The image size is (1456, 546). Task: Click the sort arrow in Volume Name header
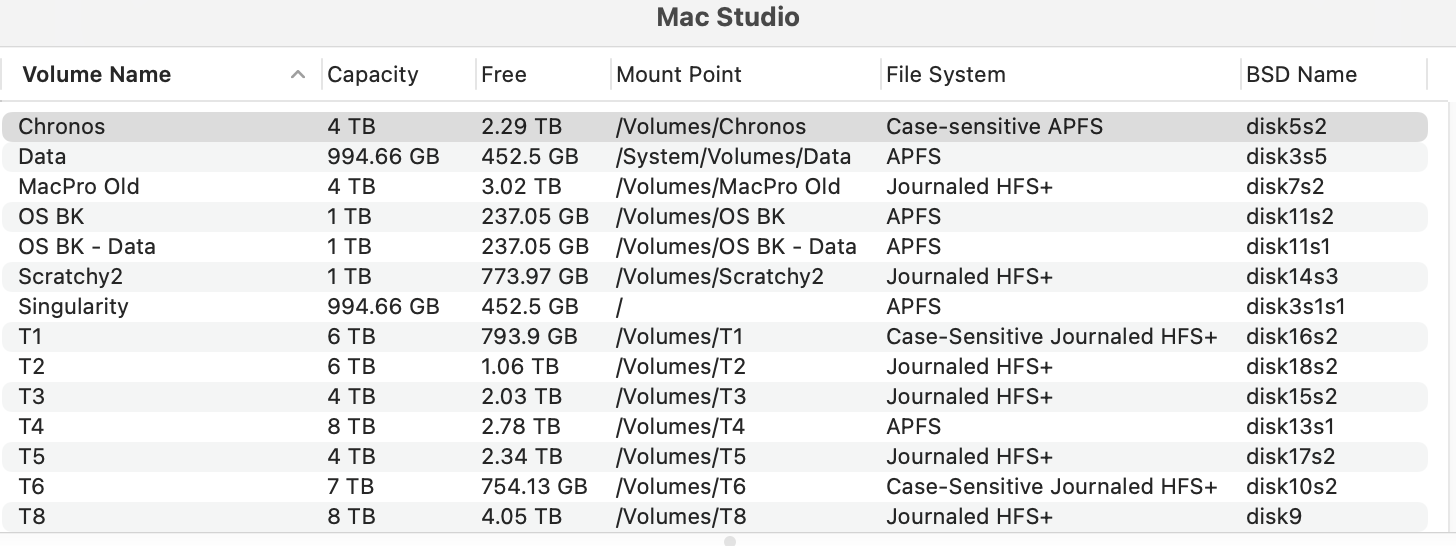coord(297,75)
